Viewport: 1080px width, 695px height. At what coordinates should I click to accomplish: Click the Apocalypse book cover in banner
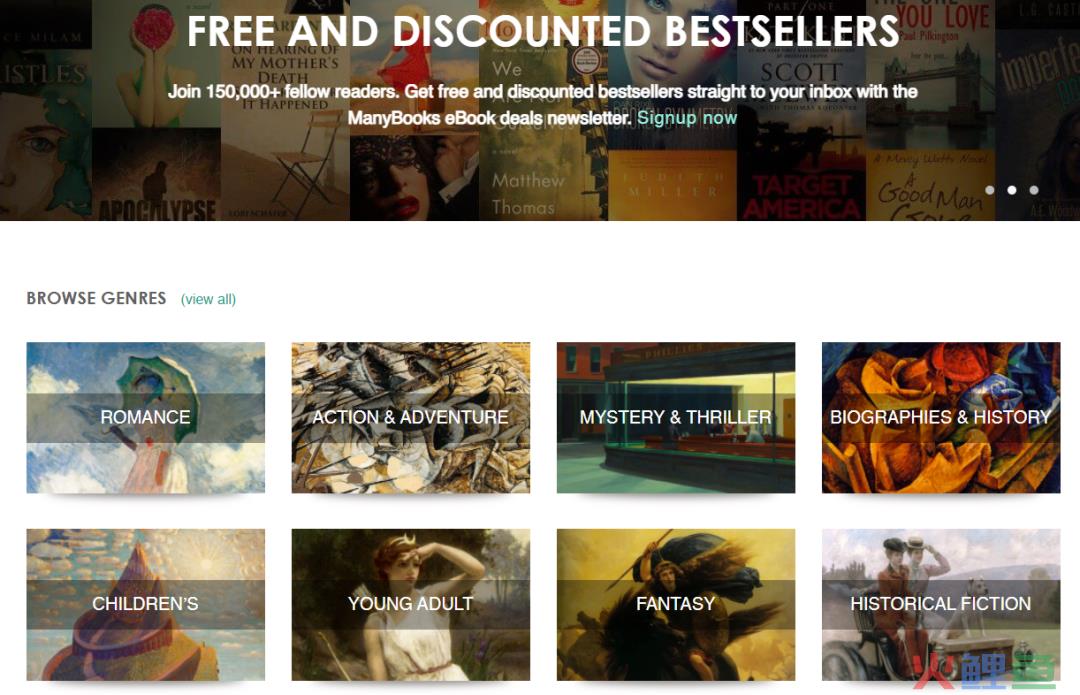point(156,174)
